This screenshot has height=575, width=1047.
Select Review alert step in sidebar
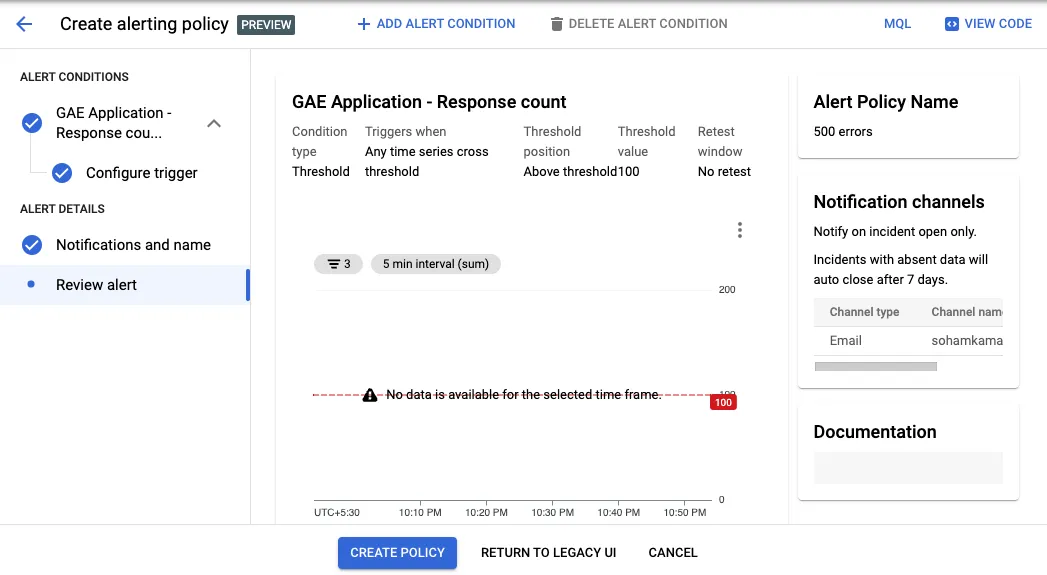pos(96,285)
